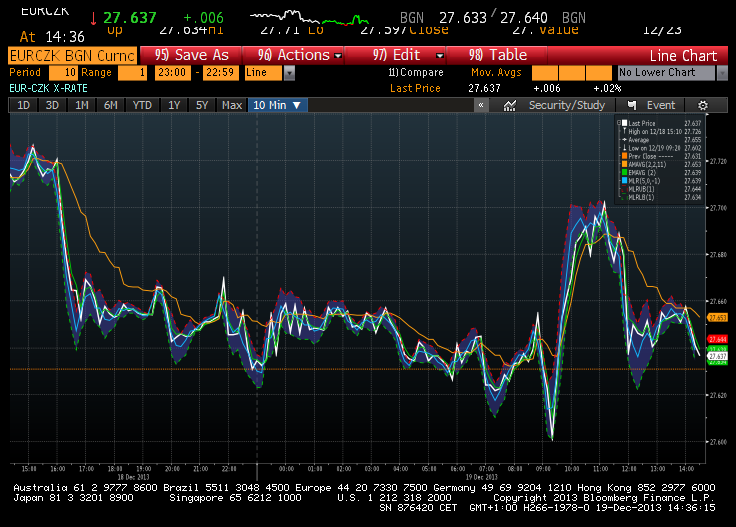Image resolution: width=736 pixels, height=527 pixels.
Task: Open the 10 Min interval dropdown
Action: point(277,105)
